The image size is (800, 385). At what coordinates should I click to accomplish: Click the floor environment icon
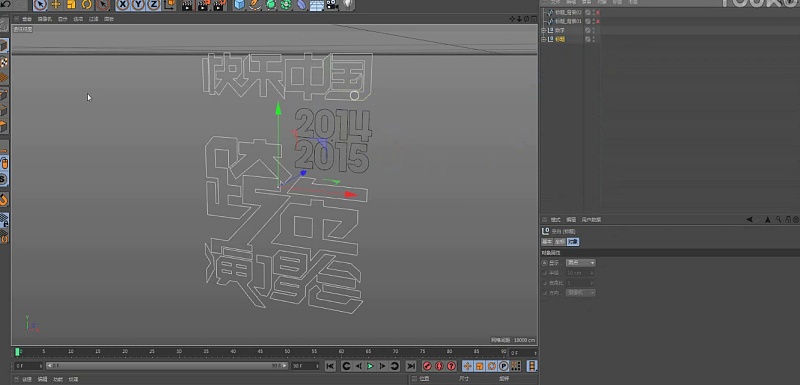(317, 5)
